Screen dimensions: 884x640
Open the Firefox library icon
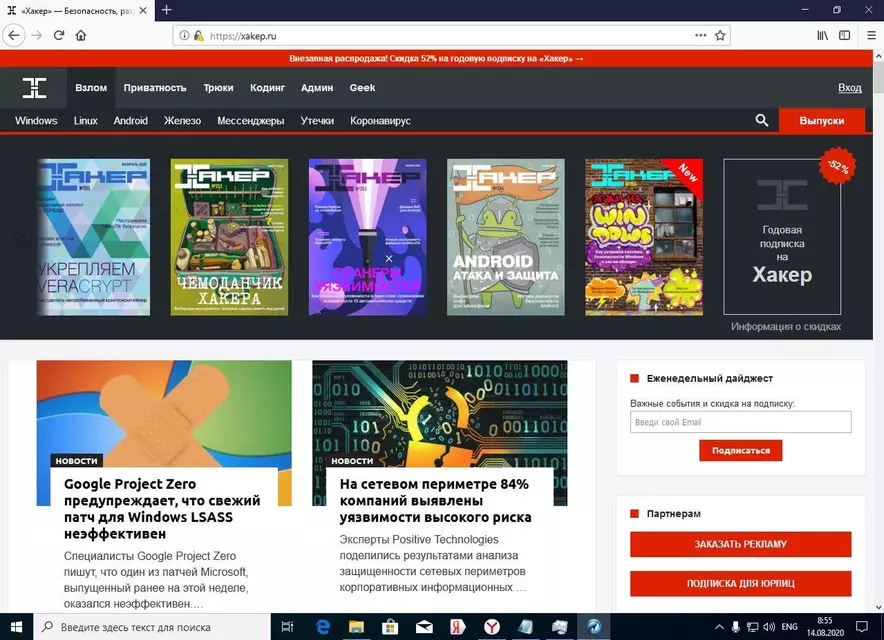tap(823, 36)
